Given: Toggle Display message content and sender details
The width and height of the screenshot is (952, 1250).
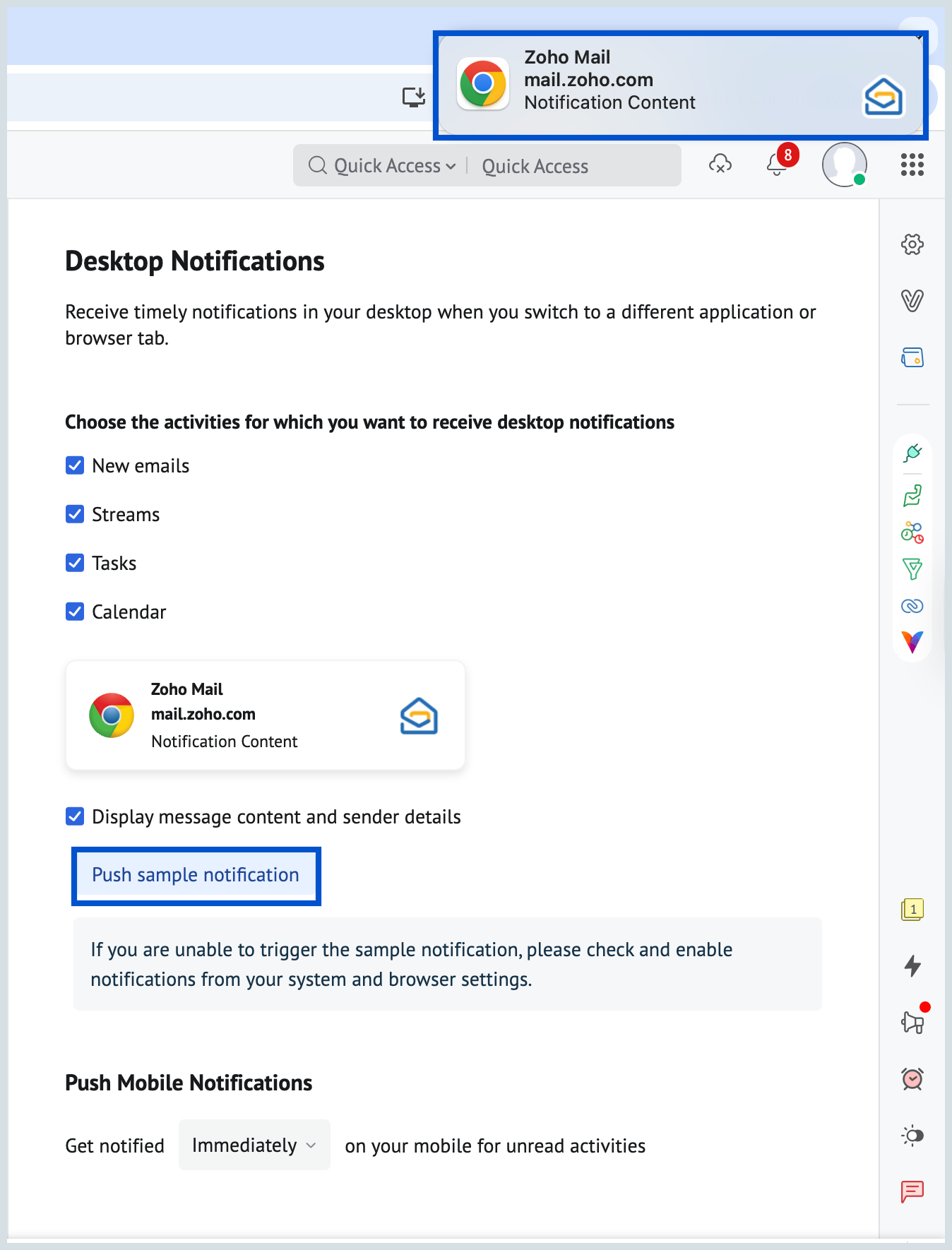Looking at the screenshot, I should pyautogui.click(x=75, y=816).
